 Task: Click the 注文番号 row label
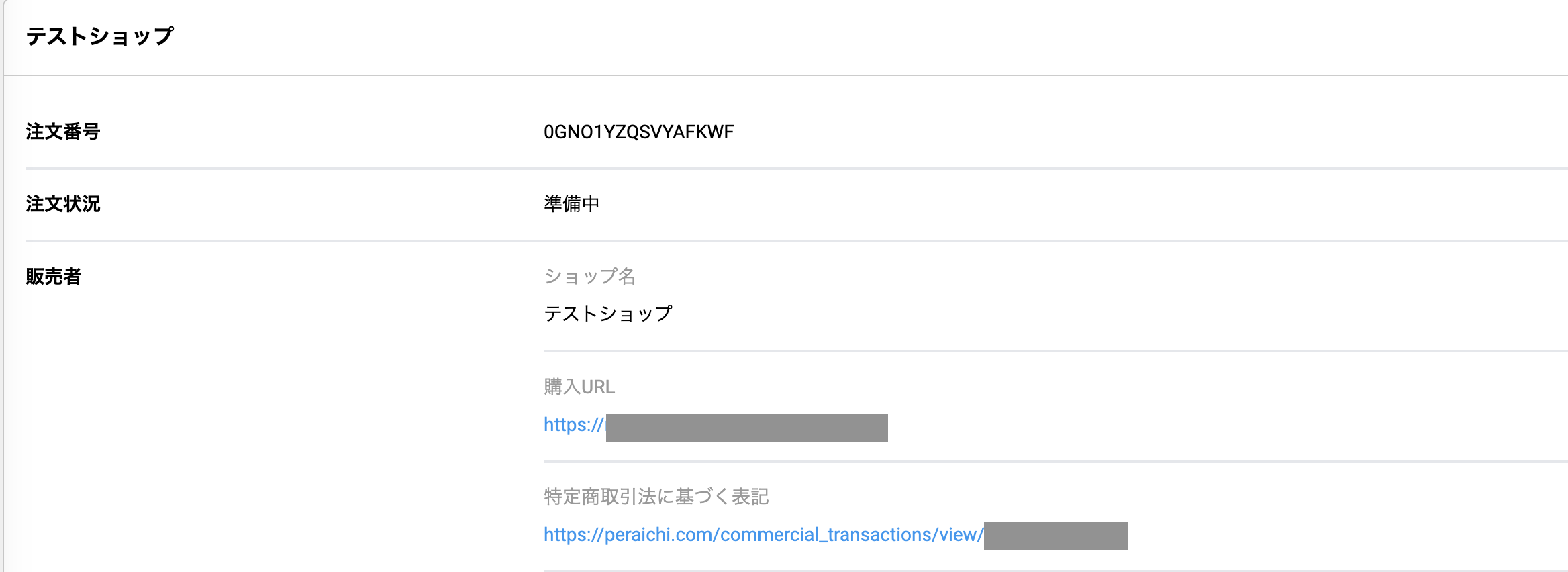[62, 132]
